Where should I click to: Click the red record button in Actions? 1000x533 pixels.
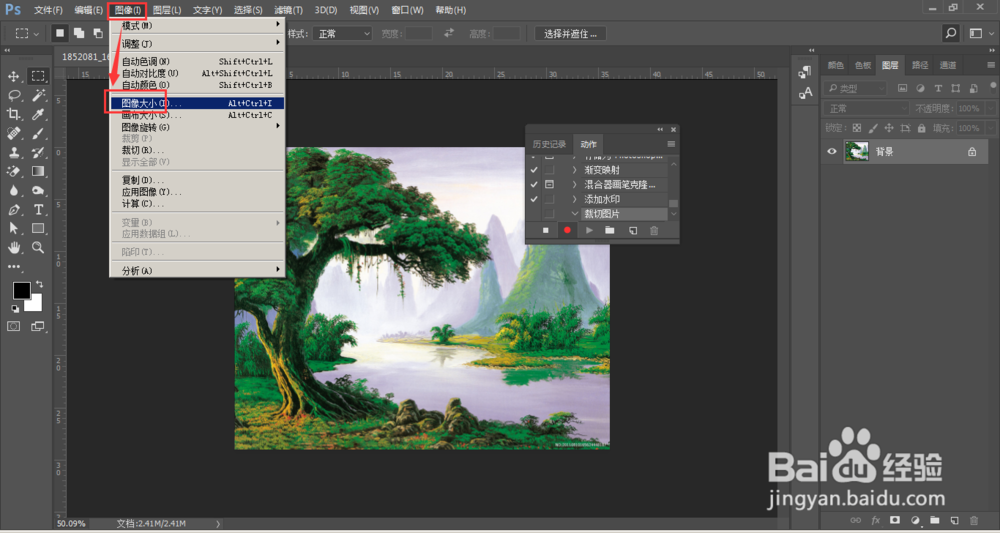point(567,230)
